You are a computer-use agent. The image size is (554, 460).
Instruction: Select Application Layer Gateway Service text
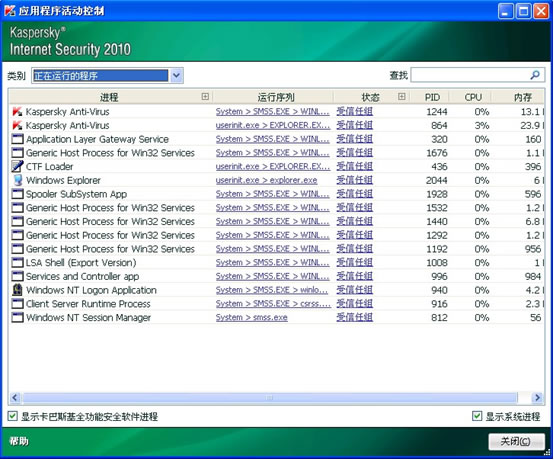click(98, 139)
